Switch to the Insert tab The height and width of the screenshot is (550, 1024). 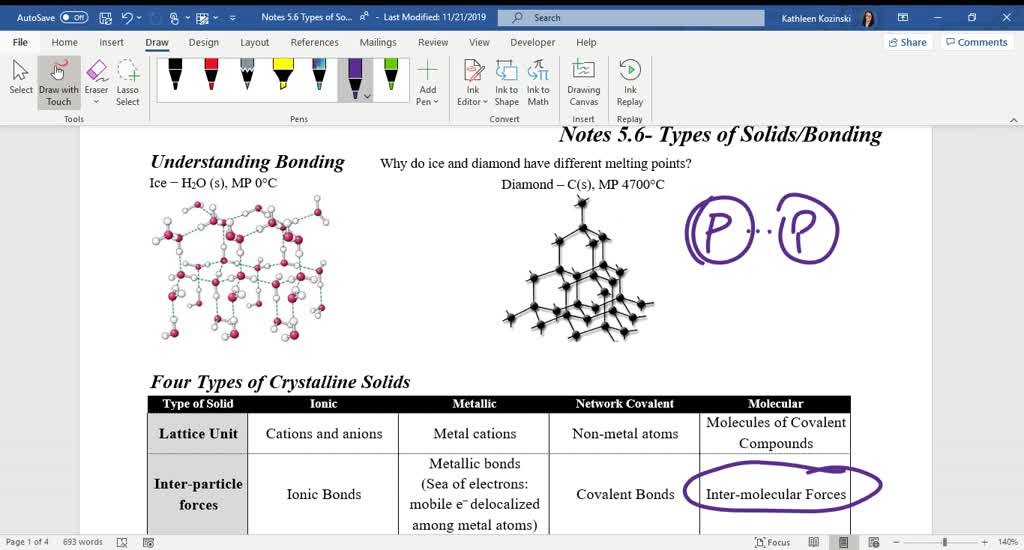click(112, 42)
